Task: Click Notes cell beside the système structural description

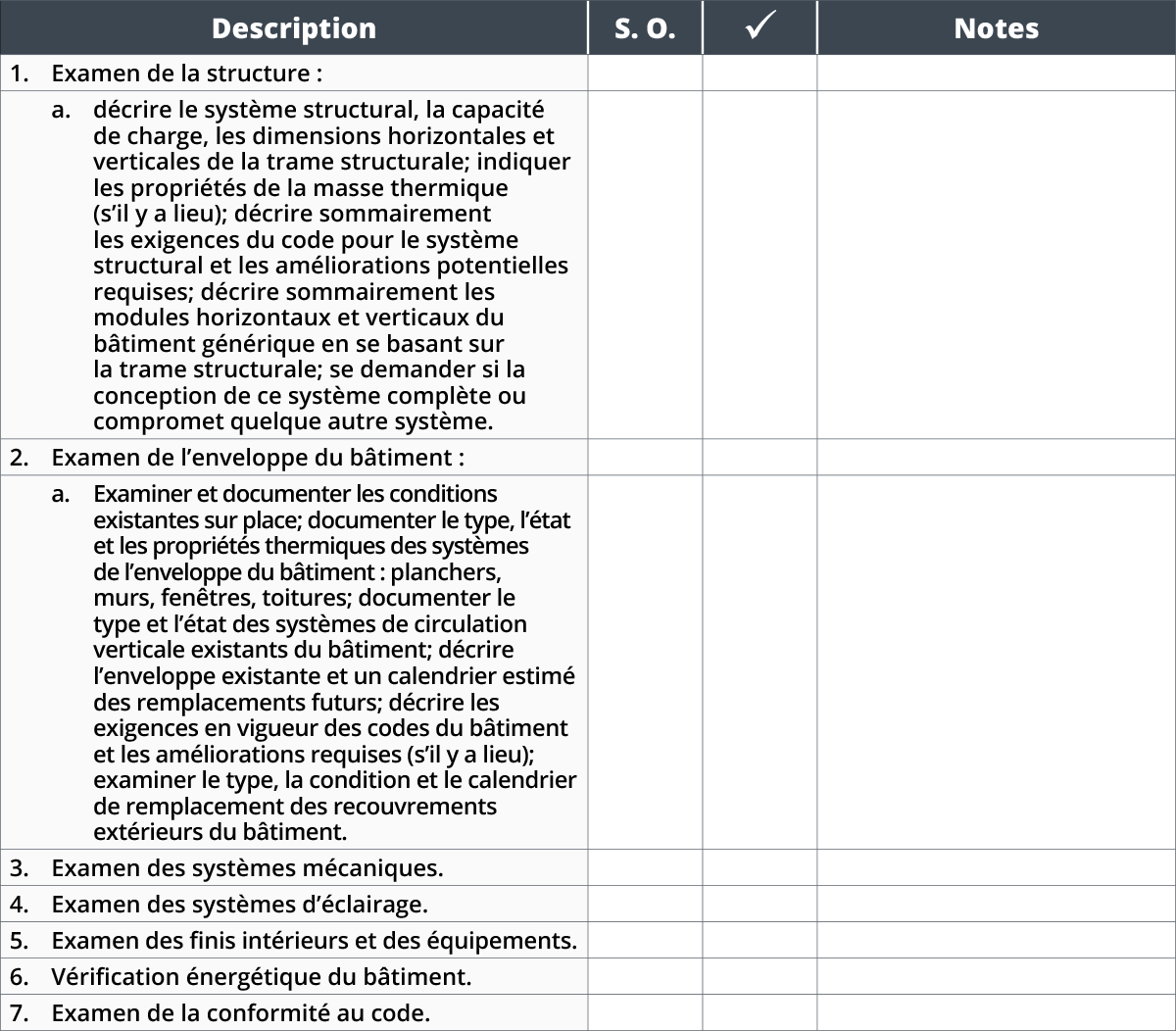Action: pos(996,266)
